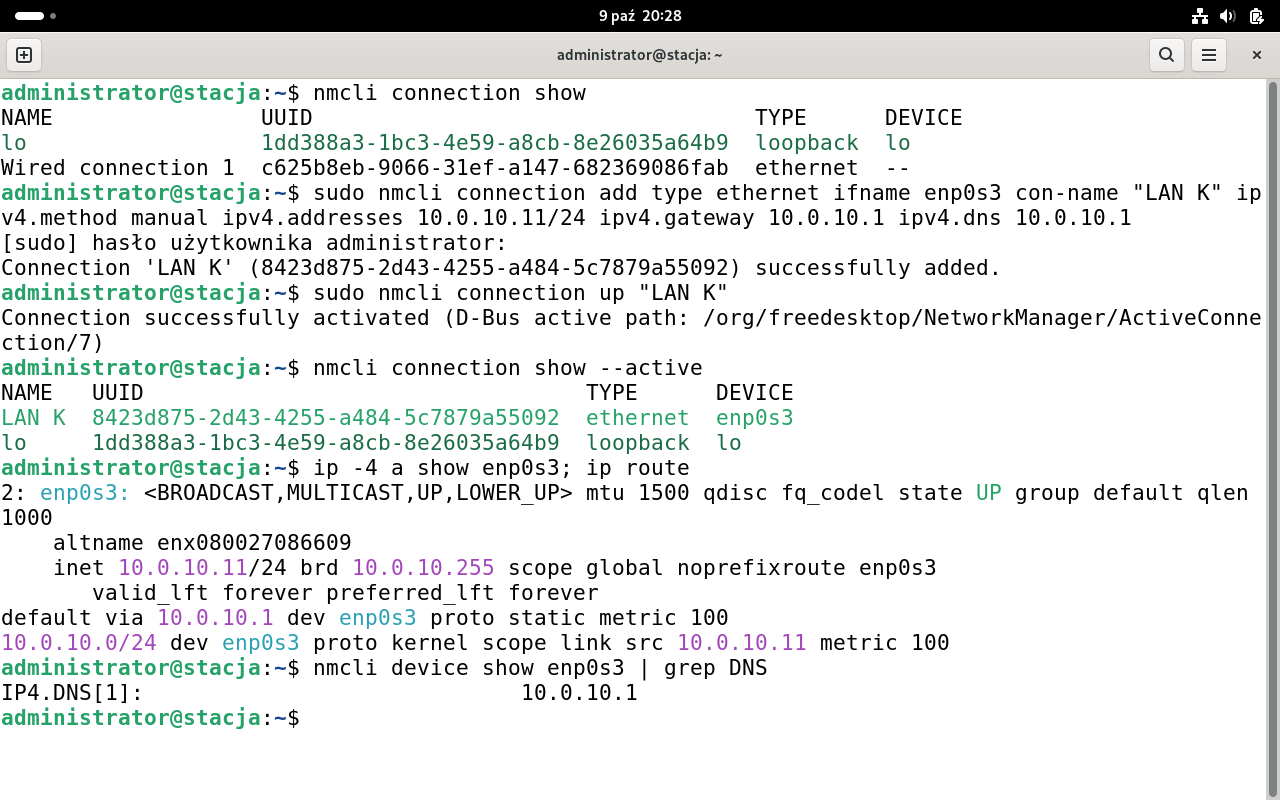Click "mtu 1500" in the interface output
Viewport: 1280px width, 800px height.
[638, 493]
